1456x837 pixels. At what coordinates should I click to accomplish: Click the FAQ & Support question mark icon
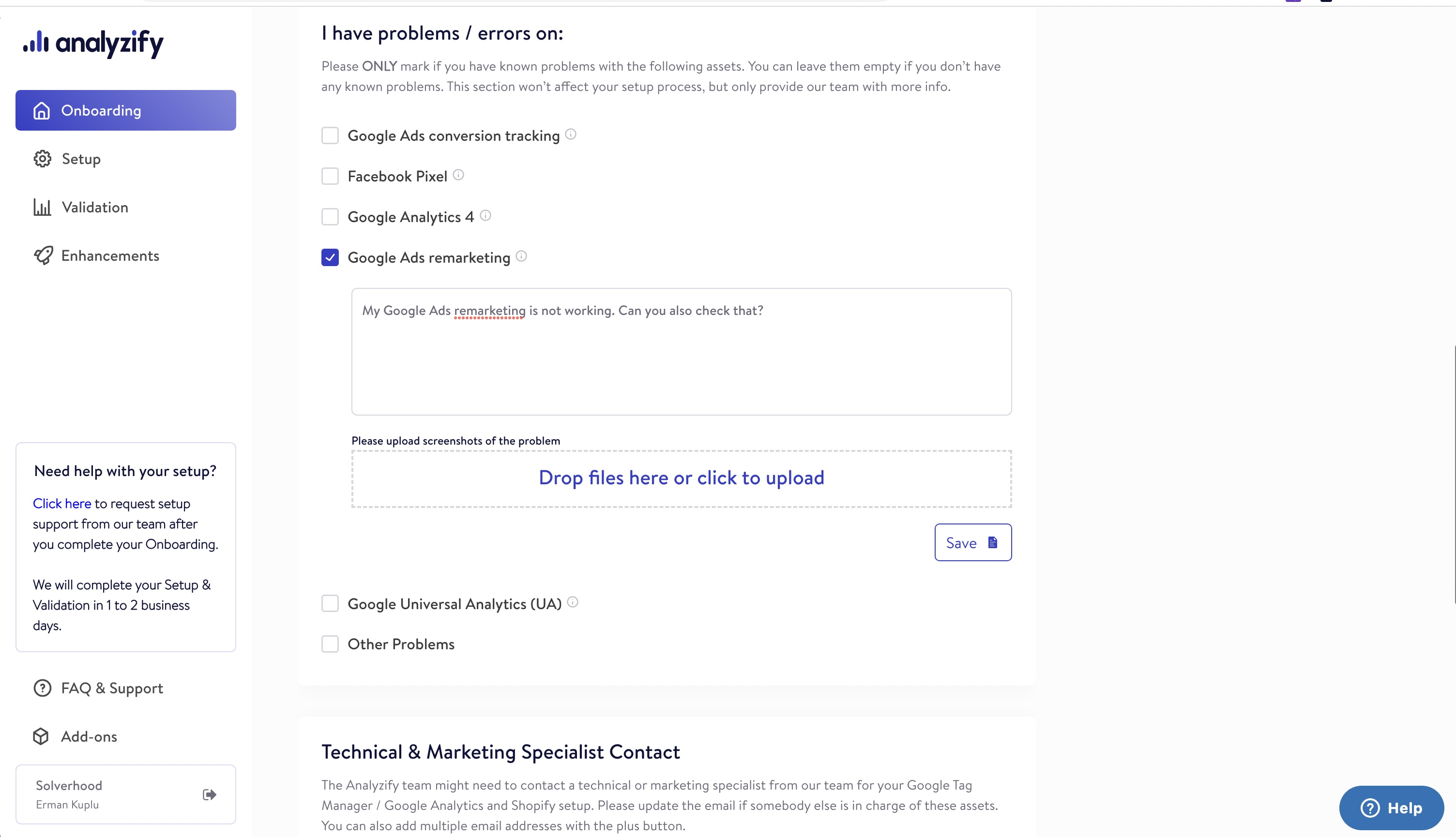43,688
